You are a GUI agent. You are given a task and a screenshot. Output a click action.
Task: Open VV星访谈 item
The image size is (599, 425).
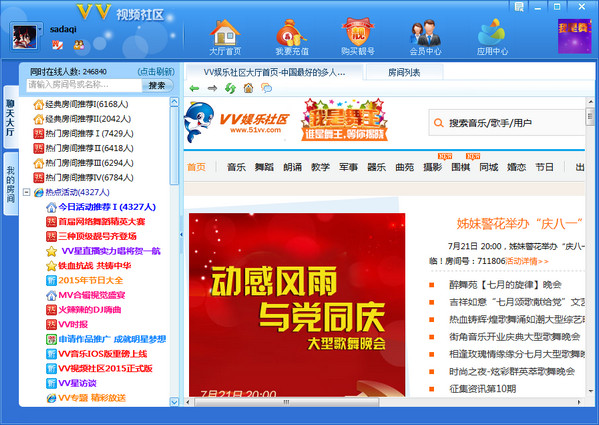pos(71,383)
